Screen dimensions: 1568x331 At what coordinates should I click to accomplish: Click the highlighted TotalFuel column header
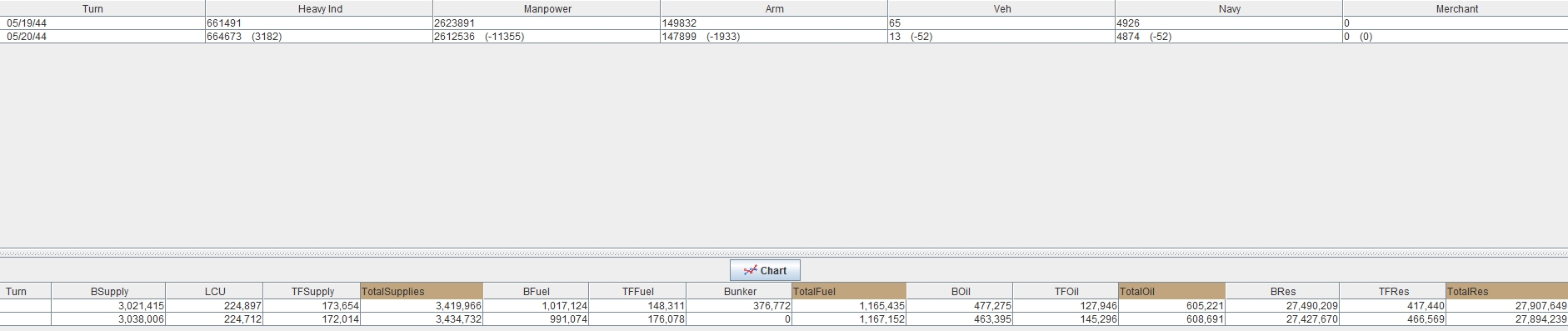tap(849, 291)
